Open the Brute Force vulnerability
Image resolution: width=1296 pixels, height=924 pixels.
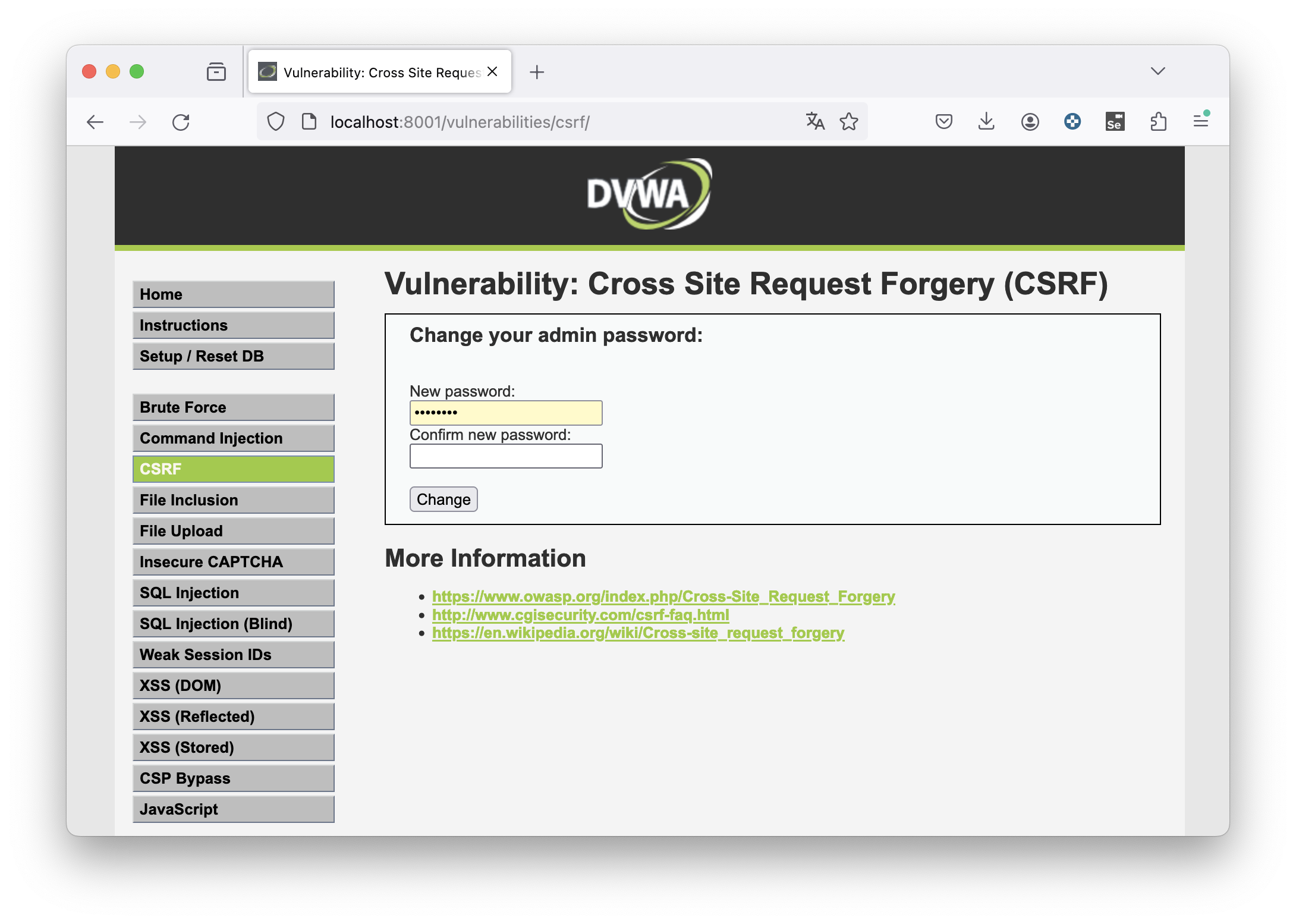click(234, 407)
